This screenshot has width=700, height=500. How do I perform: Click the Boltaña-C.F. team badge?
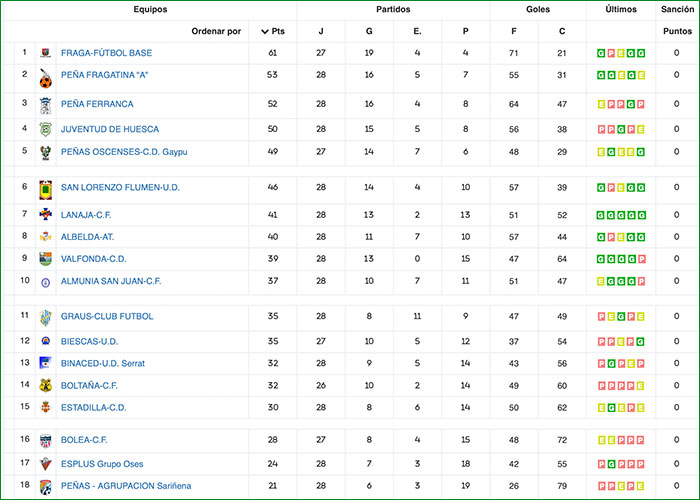[x=44, y=385]
